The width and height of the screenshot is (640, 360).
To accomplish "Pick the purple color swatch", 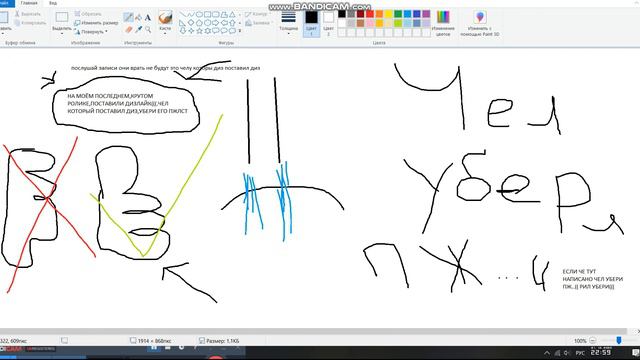I will (x=426, y=14).
